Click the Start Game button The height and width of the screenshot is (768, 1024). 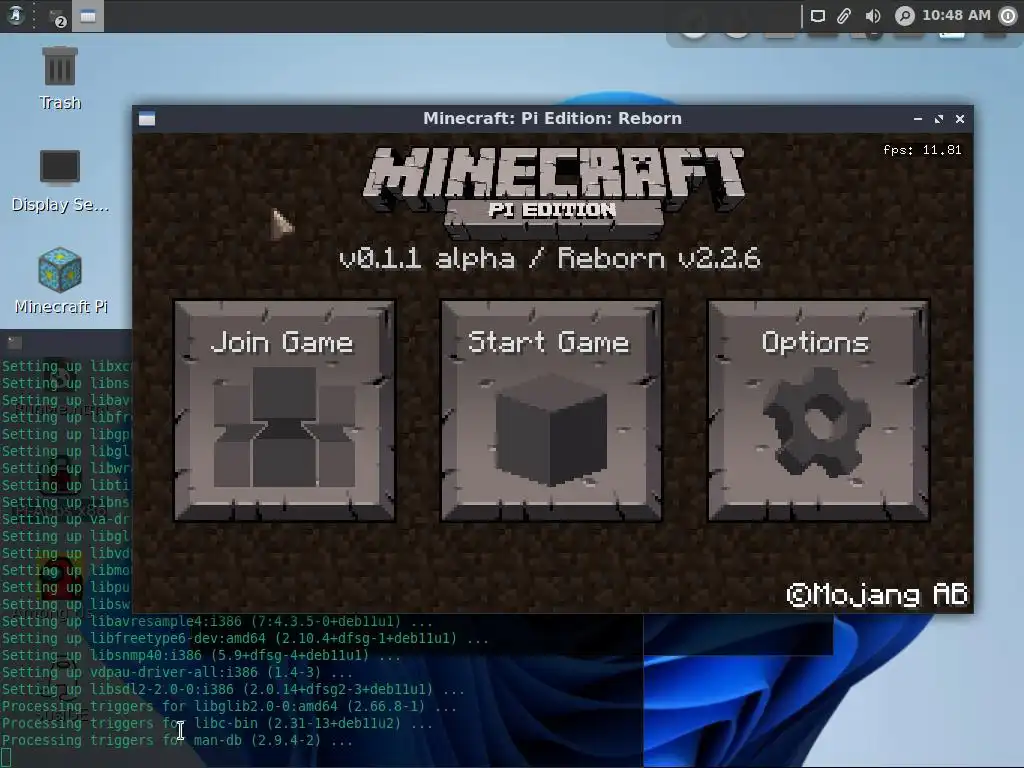[551, 411]
